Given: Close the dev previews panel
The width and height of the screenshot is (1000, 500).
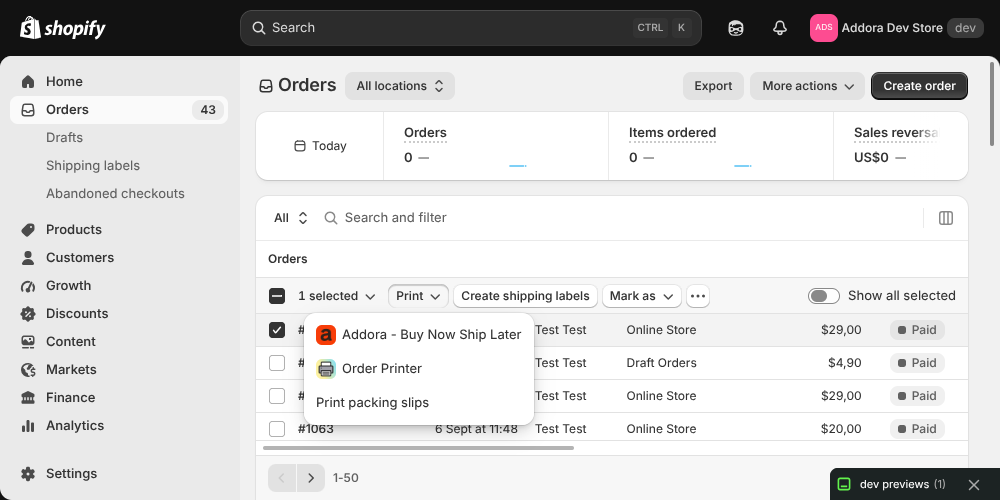Looking at the screenshot, I should [x=974, y=485].
